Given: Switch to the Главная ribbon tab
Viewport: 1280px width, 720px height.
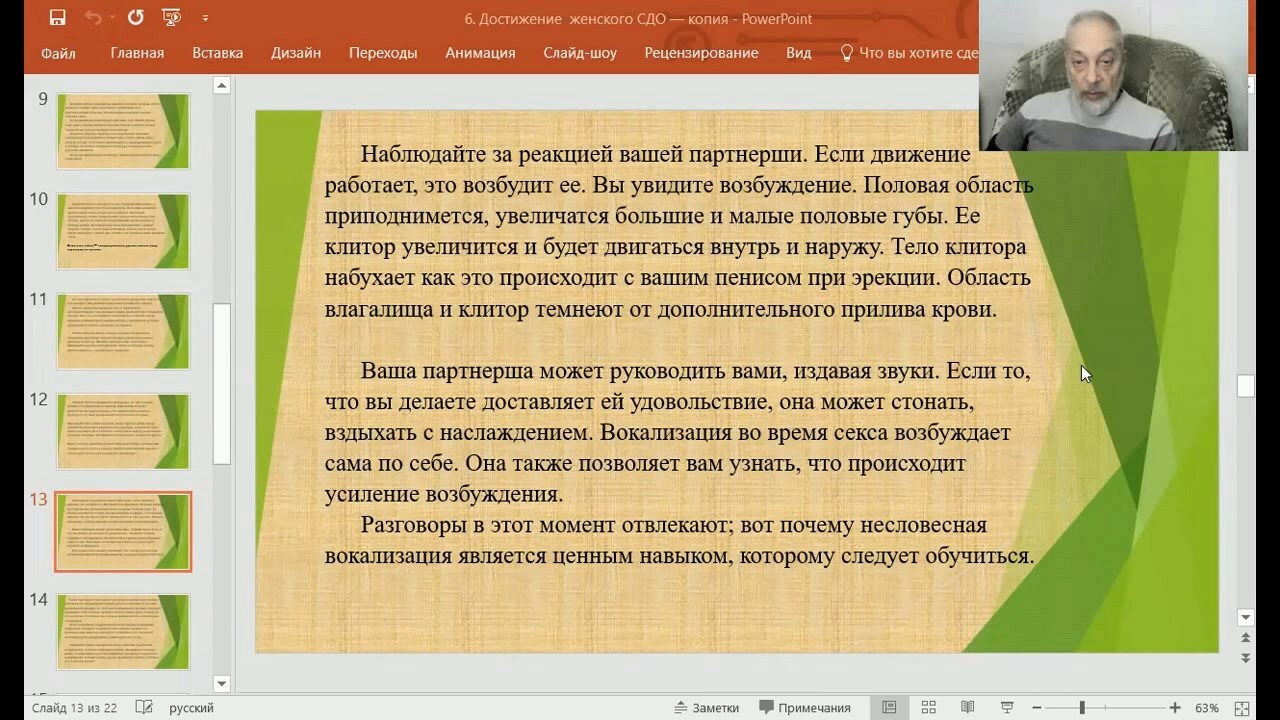Looking at the screenshot, I should tap(137, 53).
